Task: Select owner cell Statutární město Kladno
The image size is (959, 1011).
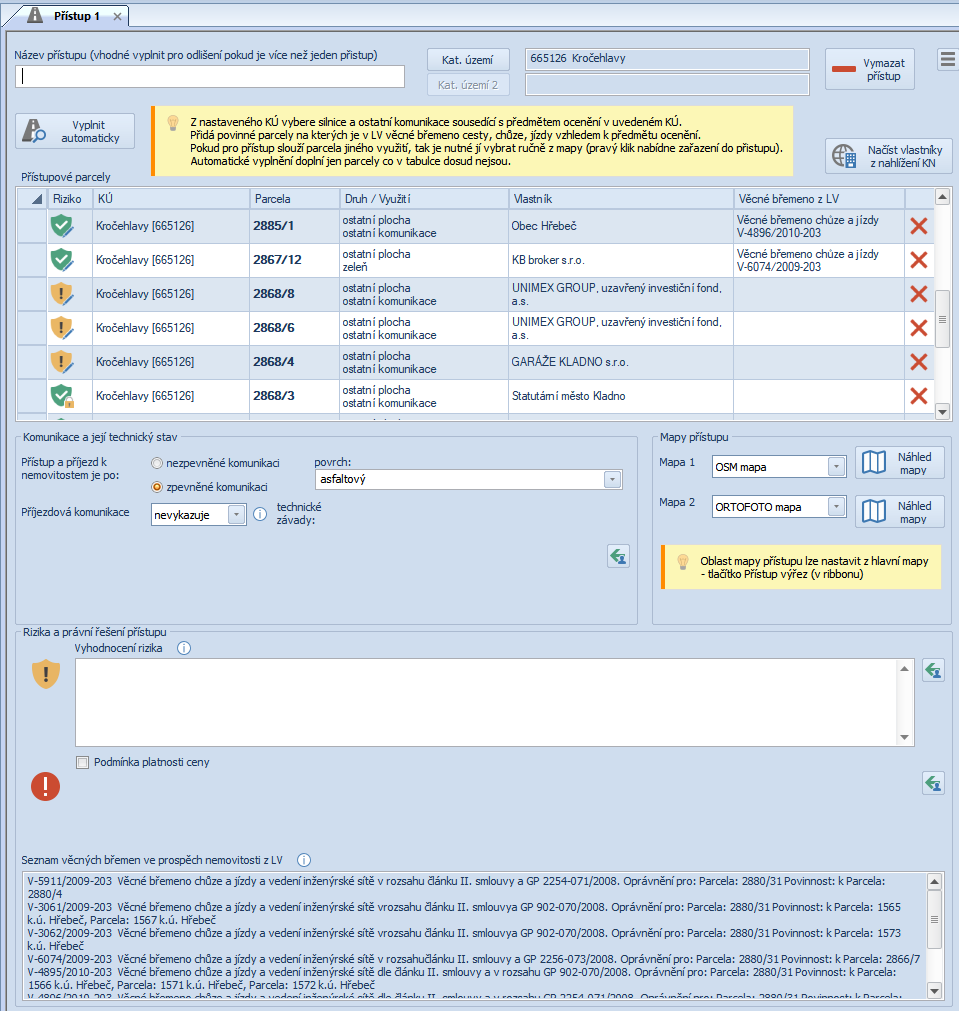Action: (620, 396)
